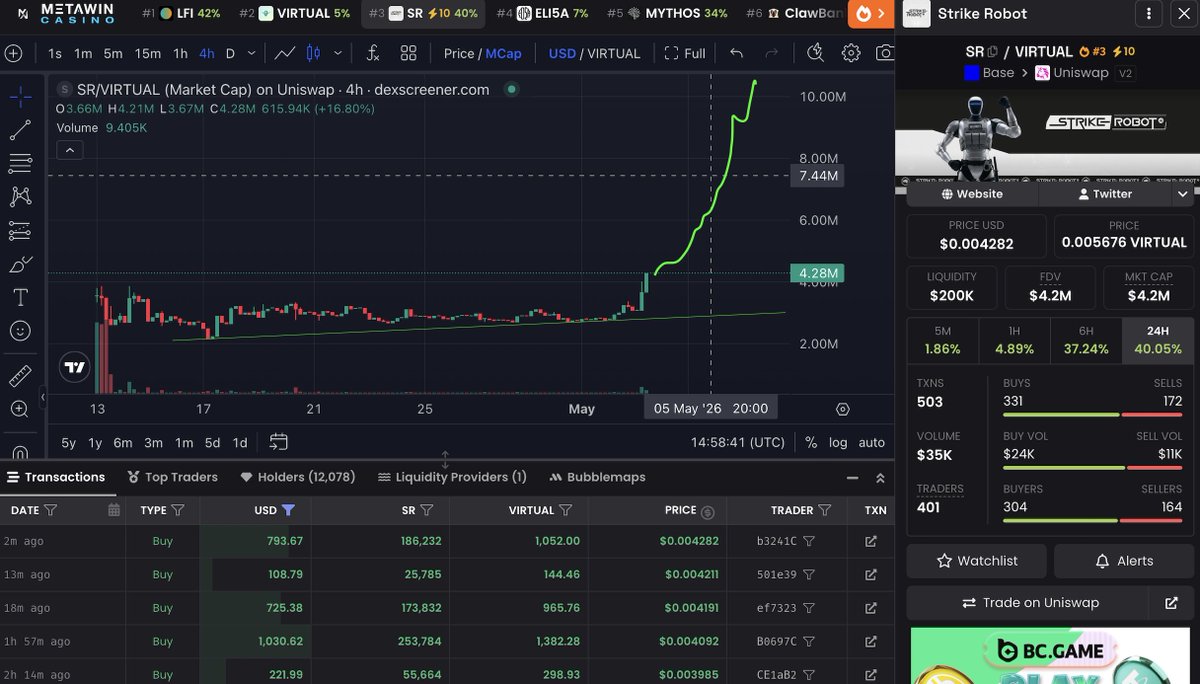Select the Text annotation tool
1200x684 pixels.
[x=20, y=298]
